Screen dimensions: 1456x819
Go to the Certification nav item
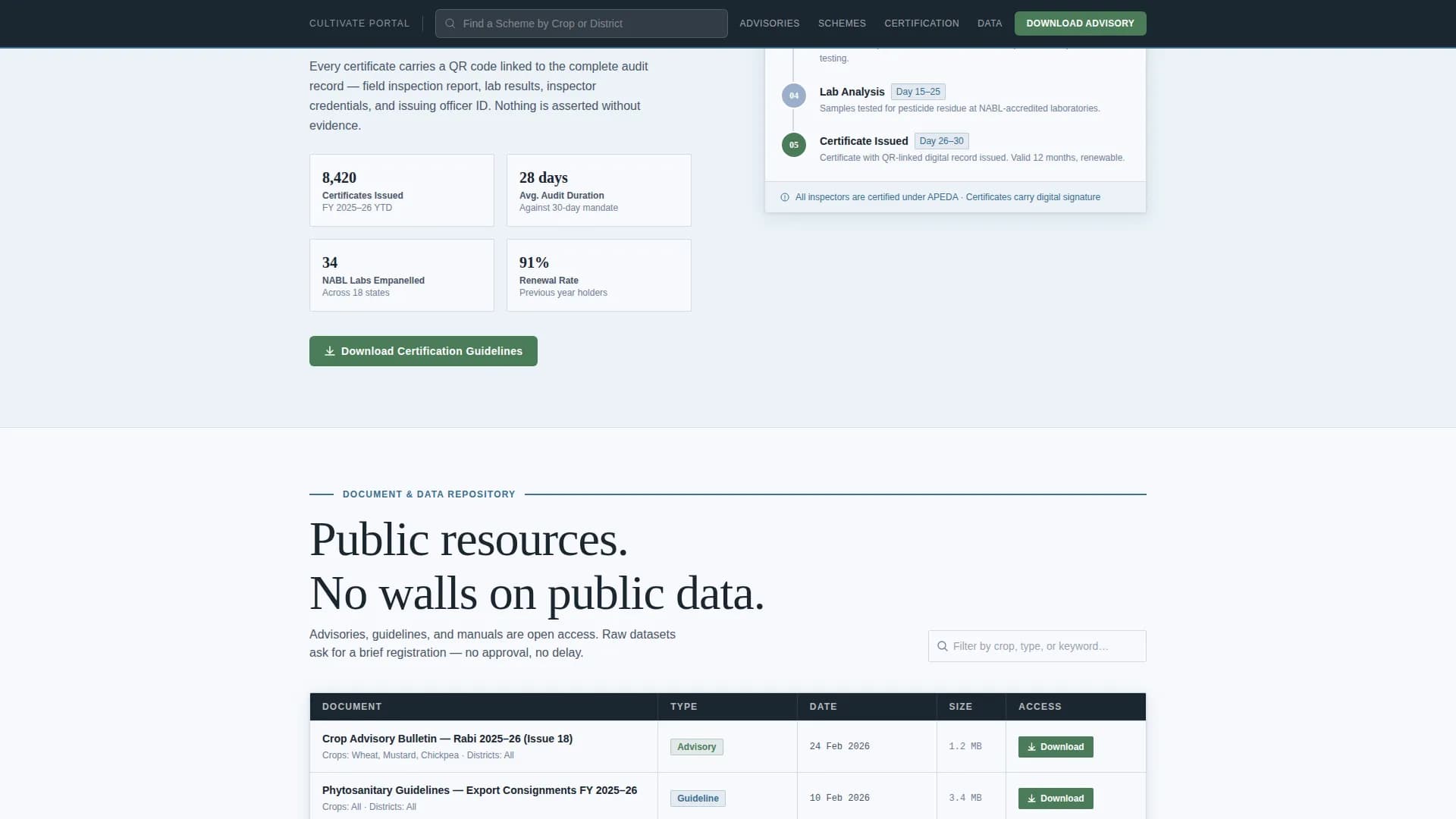921,24
